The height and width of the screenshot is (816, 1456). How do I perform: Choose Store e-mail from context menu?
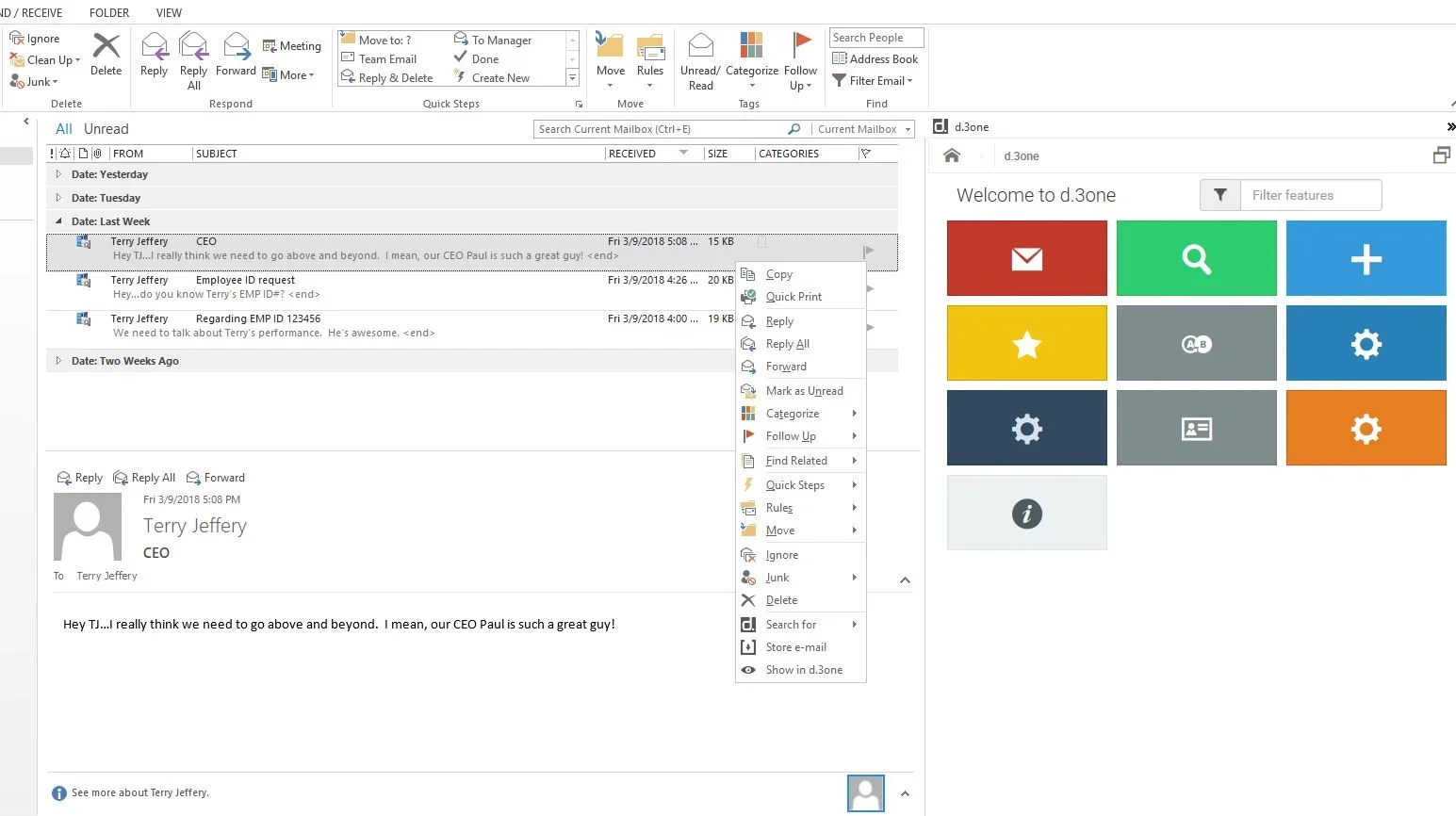coord(795,647)
